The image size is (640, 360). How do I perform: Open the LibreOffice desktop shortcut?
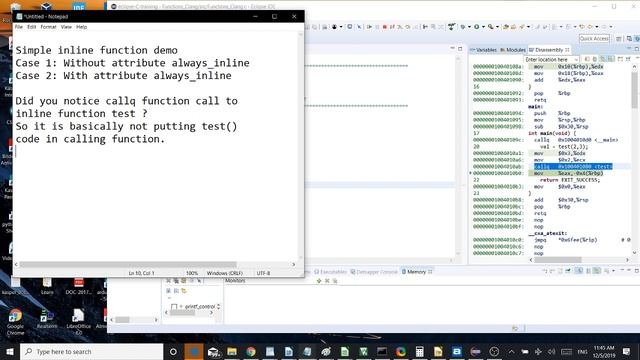(x=78, y=322)
